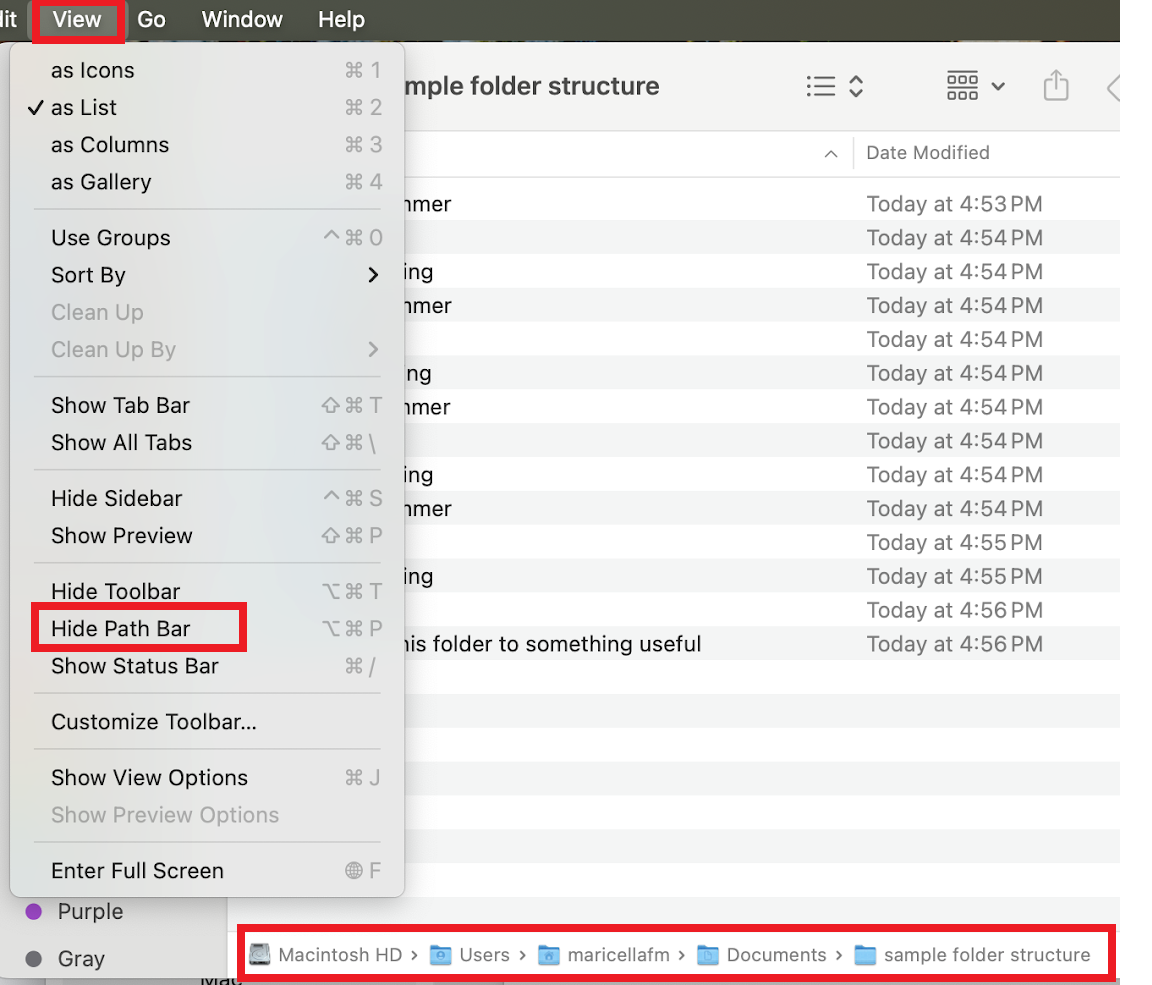Click the Gray tag label in sidebar
Screen dimensions: 1152x985
click(81, 959)
